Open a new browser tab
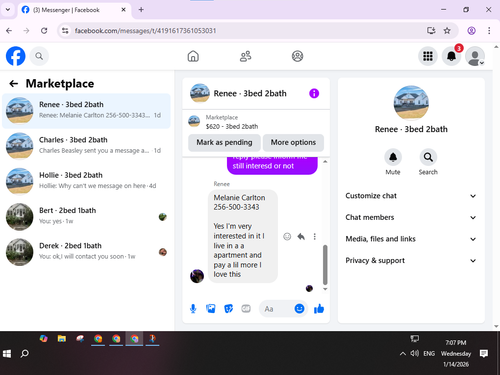Viewport: 500px width, 375px height. 141,10
